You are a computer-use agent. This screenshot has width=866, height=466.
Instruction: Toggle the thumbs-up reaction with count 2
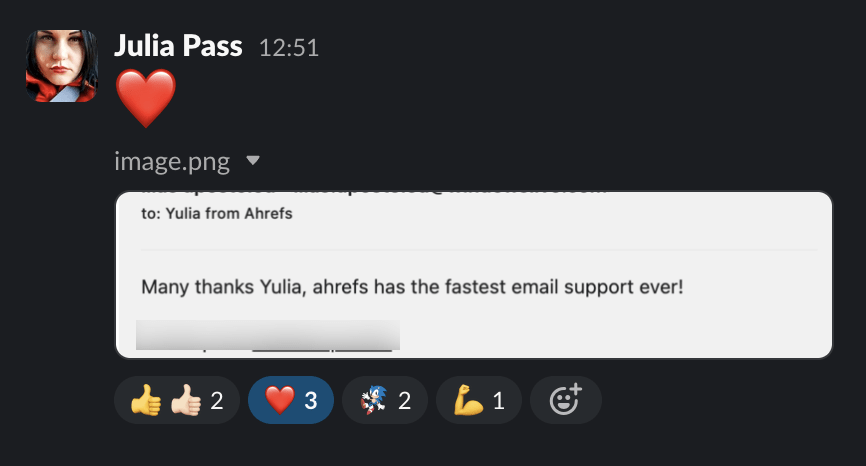[x=175, y=401]
